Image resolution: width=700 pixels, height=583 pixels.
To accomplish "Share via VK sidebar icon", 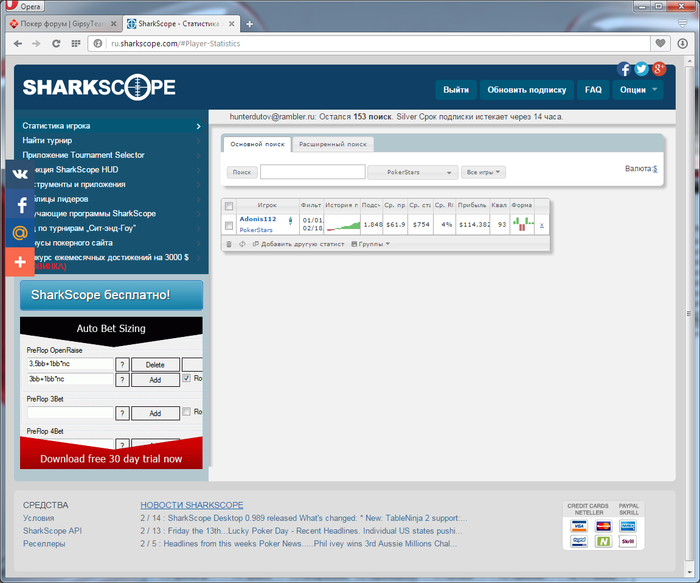I will click(x=20, y=174).
